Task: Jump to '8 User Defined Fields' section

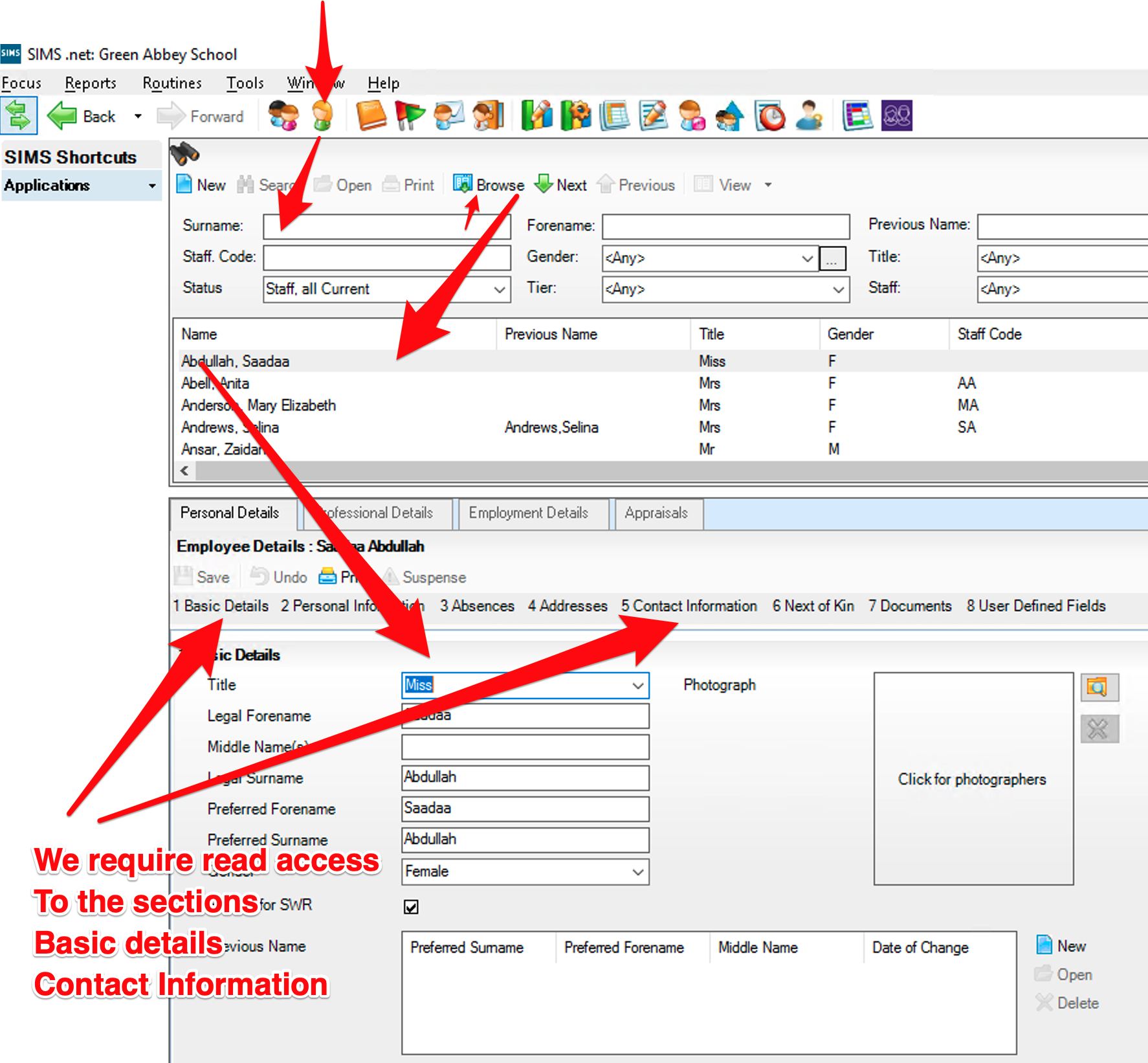Action: [1036, 606]
